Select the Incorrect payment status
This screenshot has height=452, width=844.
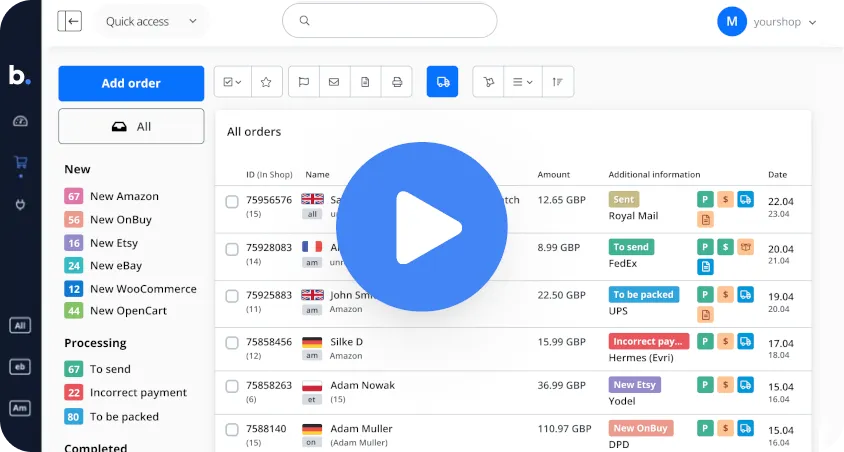click(138, 393)
